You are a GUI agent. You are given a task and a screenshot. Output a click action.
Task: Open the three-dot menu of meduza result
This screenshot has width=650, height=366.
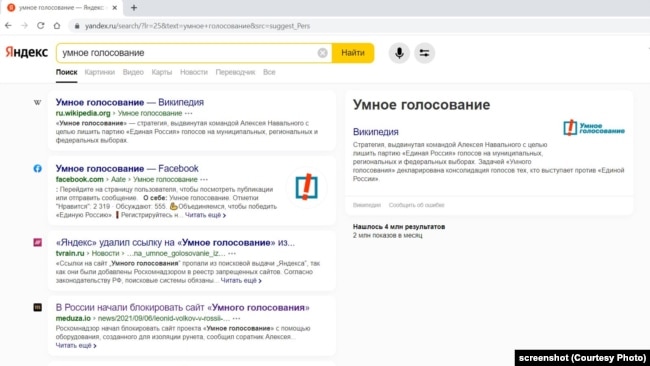236,318
